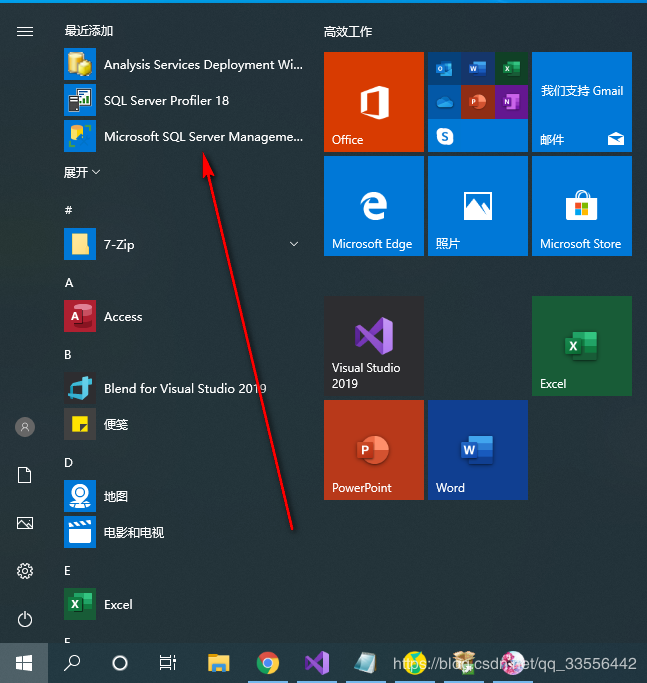
Task: Expand the 展开 recently added list
Action: point(82,172)
